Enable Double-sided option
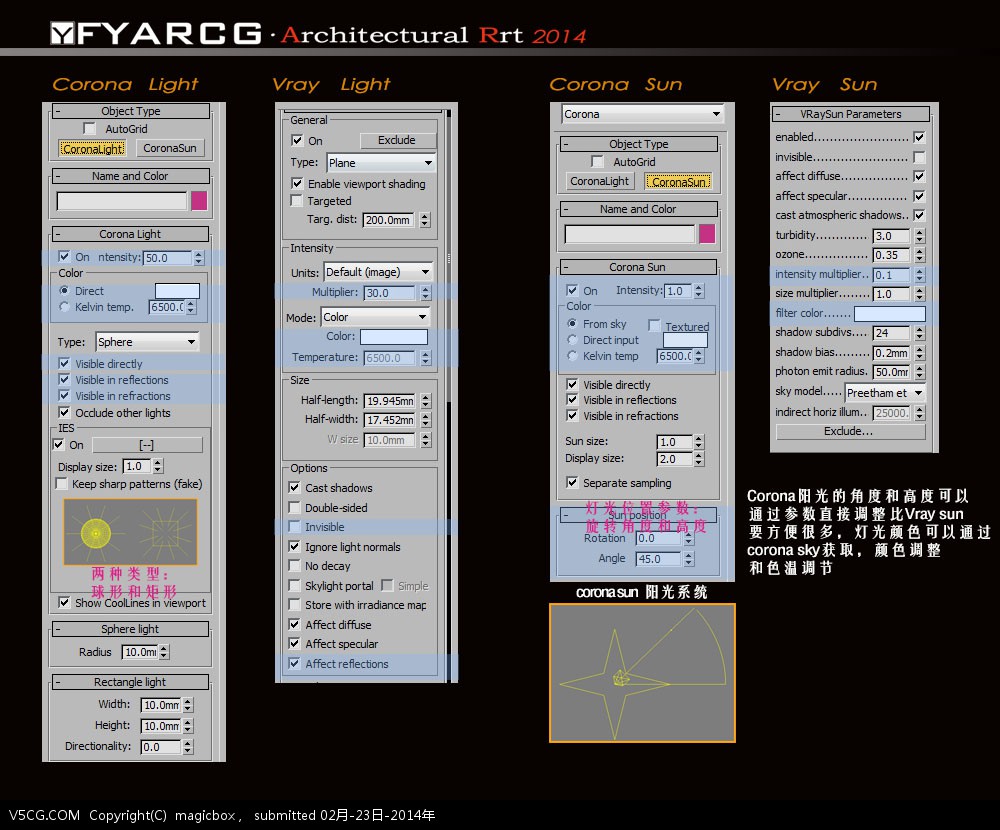The height and width of the screenshot is (830, 1000). [x=294, y=507]
